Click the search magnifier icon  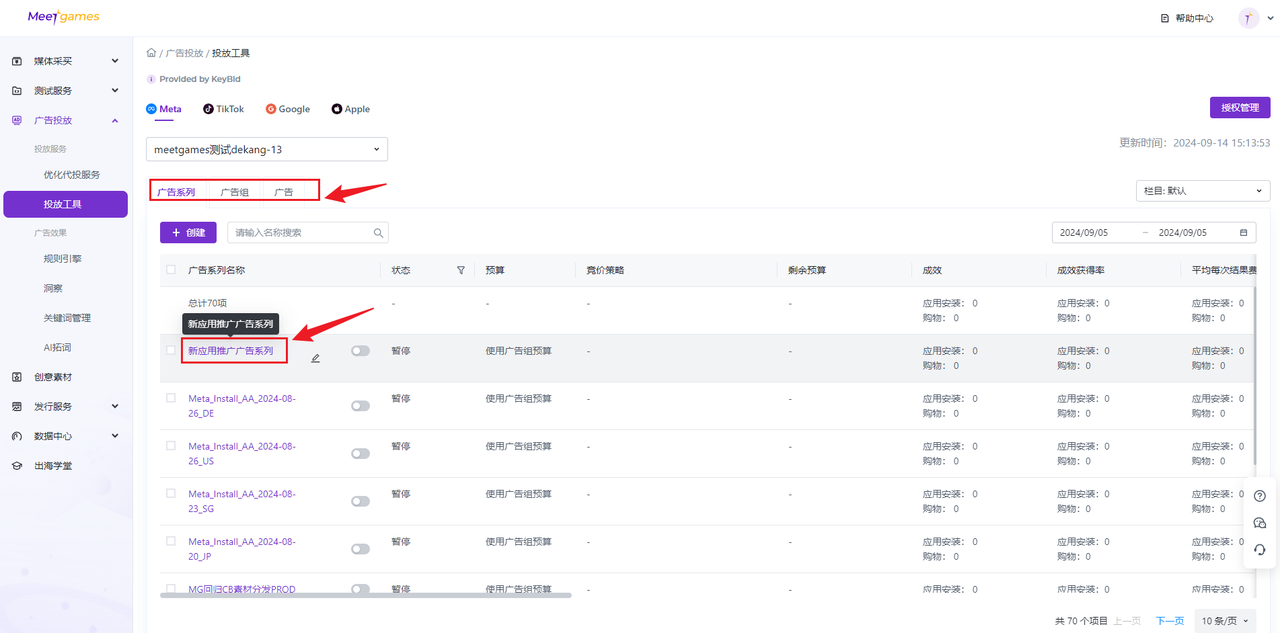click(x=379, y=233)
